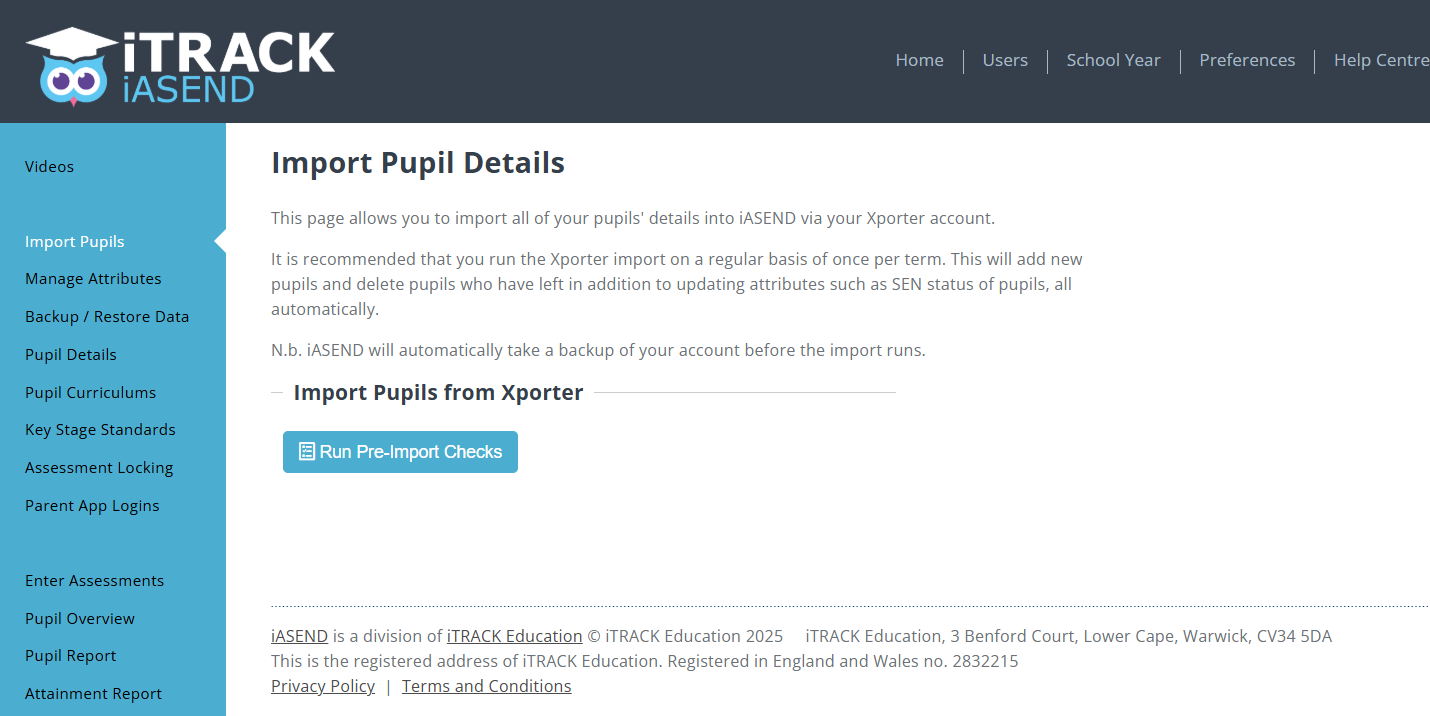Open Terms and Conditions
Viewport: 1430px width, 716px height.
point(486,685)
